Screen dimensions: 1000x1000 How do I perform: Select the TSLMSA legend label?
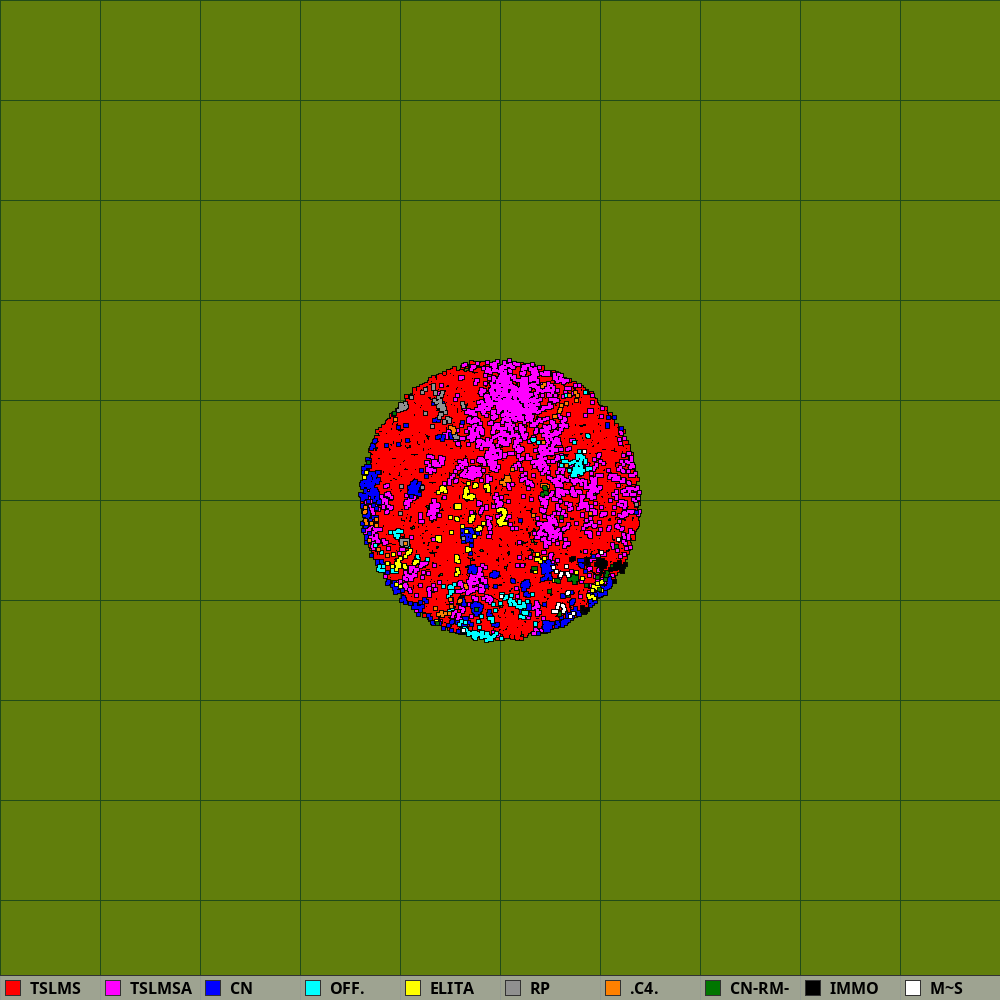tap(161, 989)
